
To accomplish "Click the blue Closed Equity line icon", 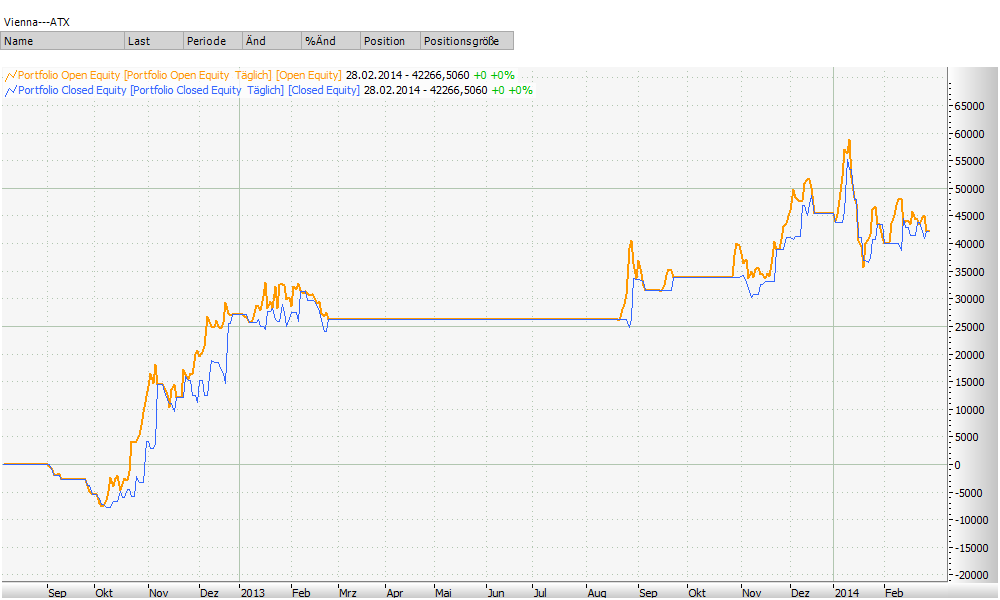I will click(11, 90).
